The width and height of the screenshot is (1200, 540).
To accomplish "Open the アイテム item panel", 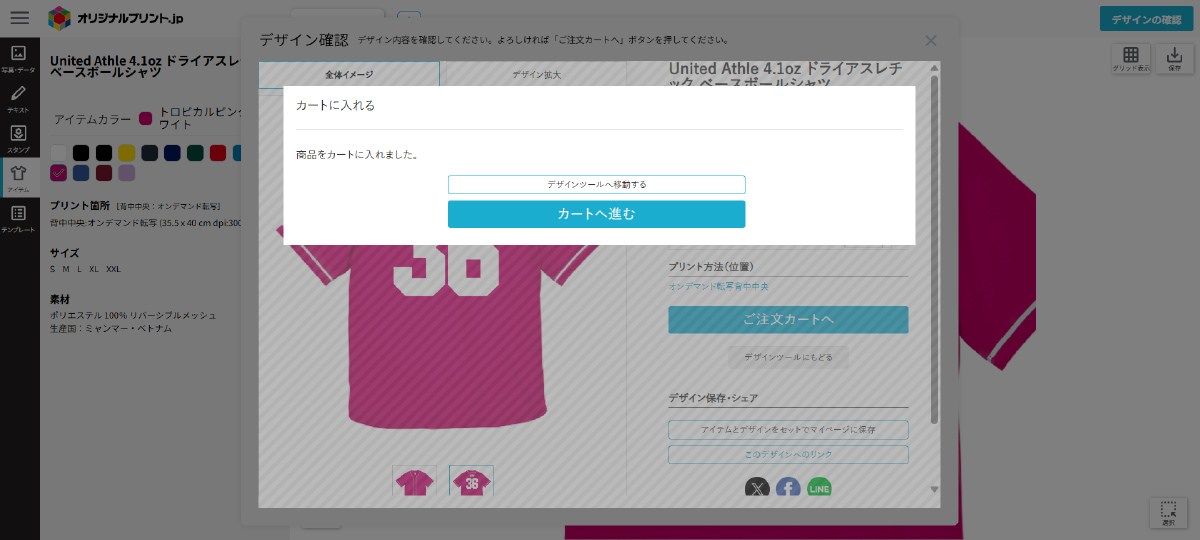I will (18, 177).
